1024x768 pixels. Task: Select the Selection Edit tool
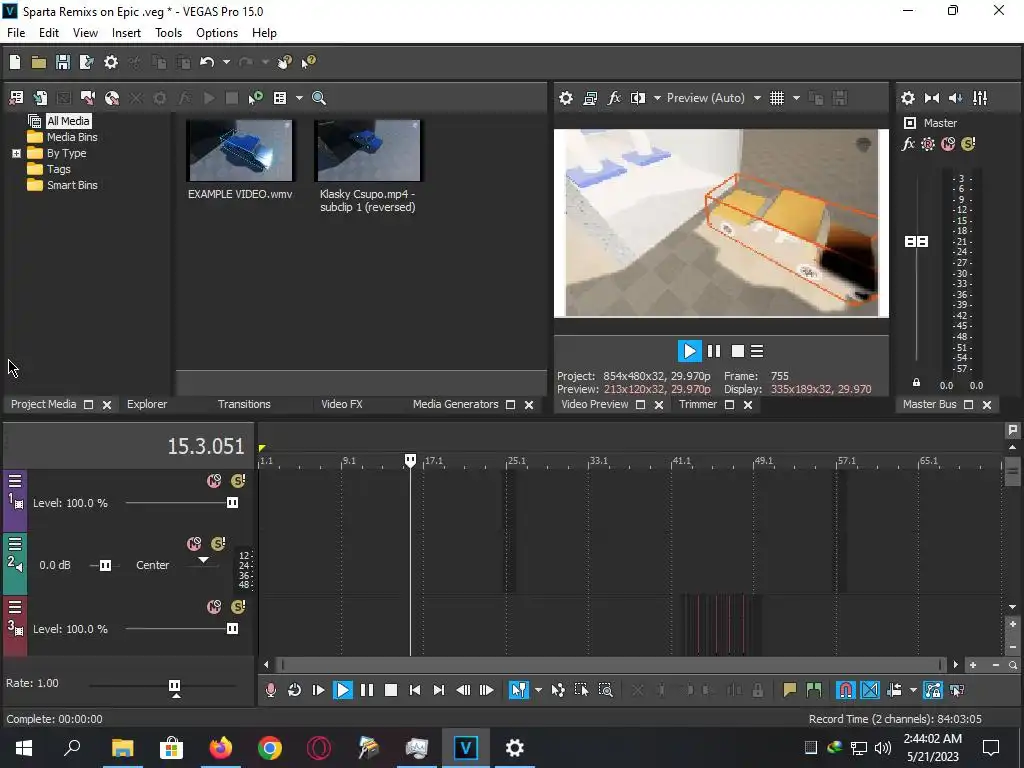(x=581, y=690)
